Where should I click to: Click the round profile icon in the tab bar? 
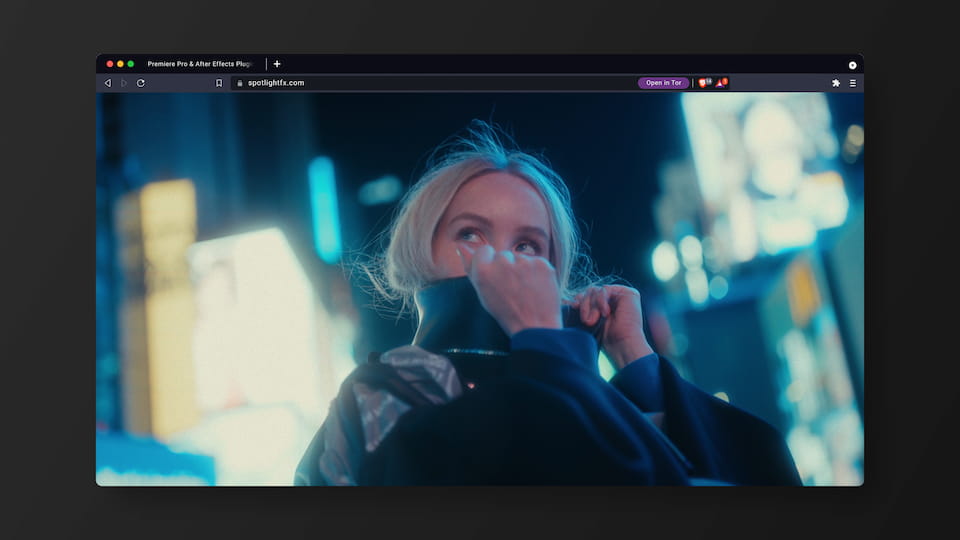(852, 65)
